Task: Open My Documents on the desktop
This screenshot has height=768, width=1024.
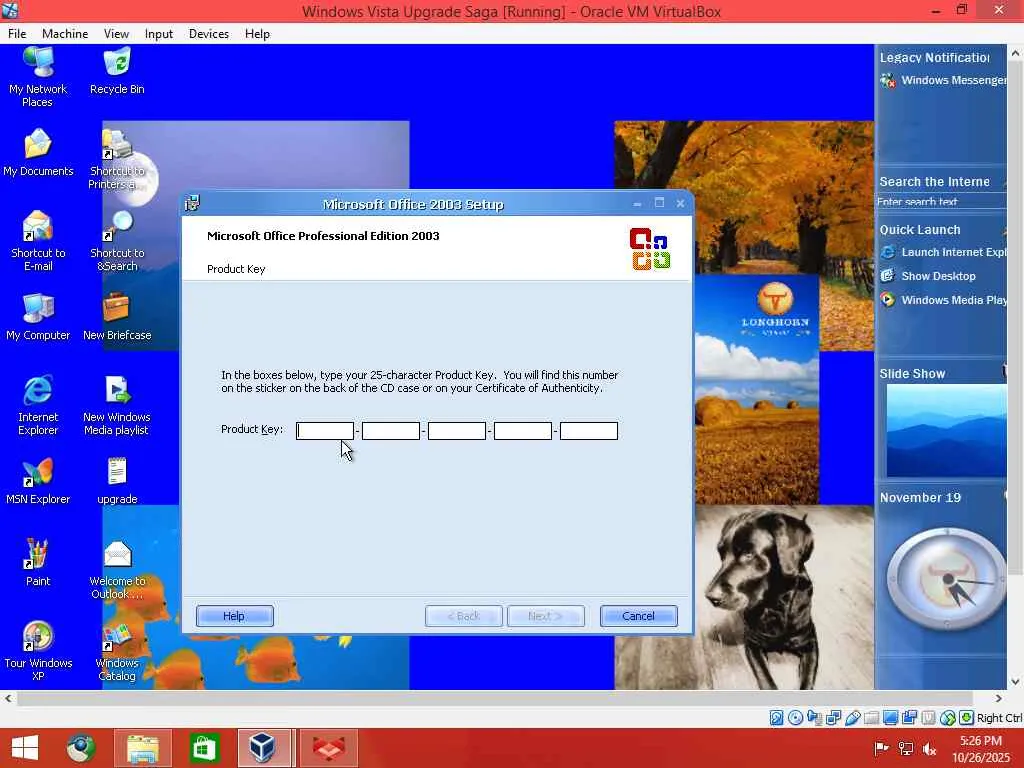Action: (38, 153)
